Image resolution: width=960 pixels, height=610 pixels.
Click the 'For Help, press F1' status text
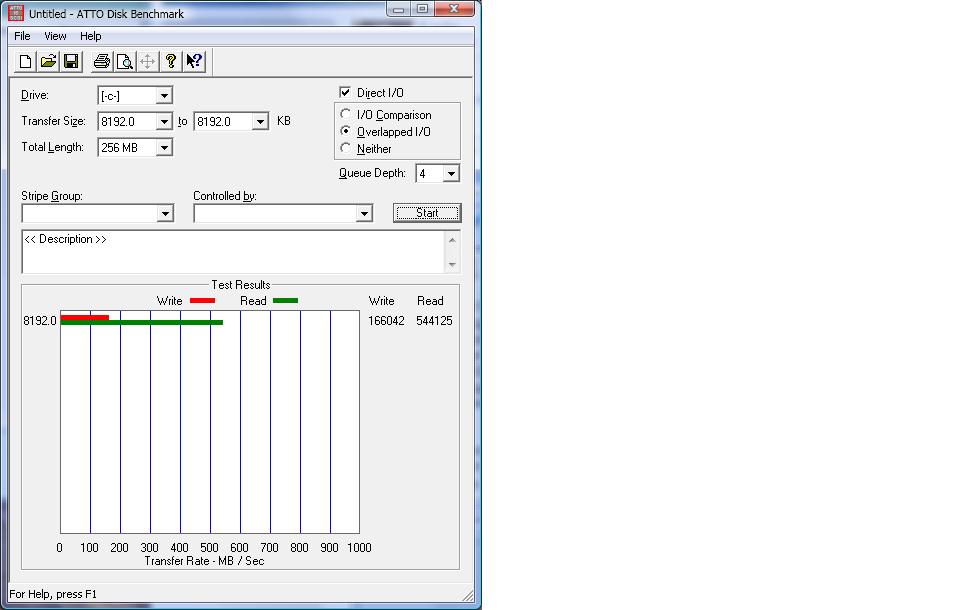point(53,594)
